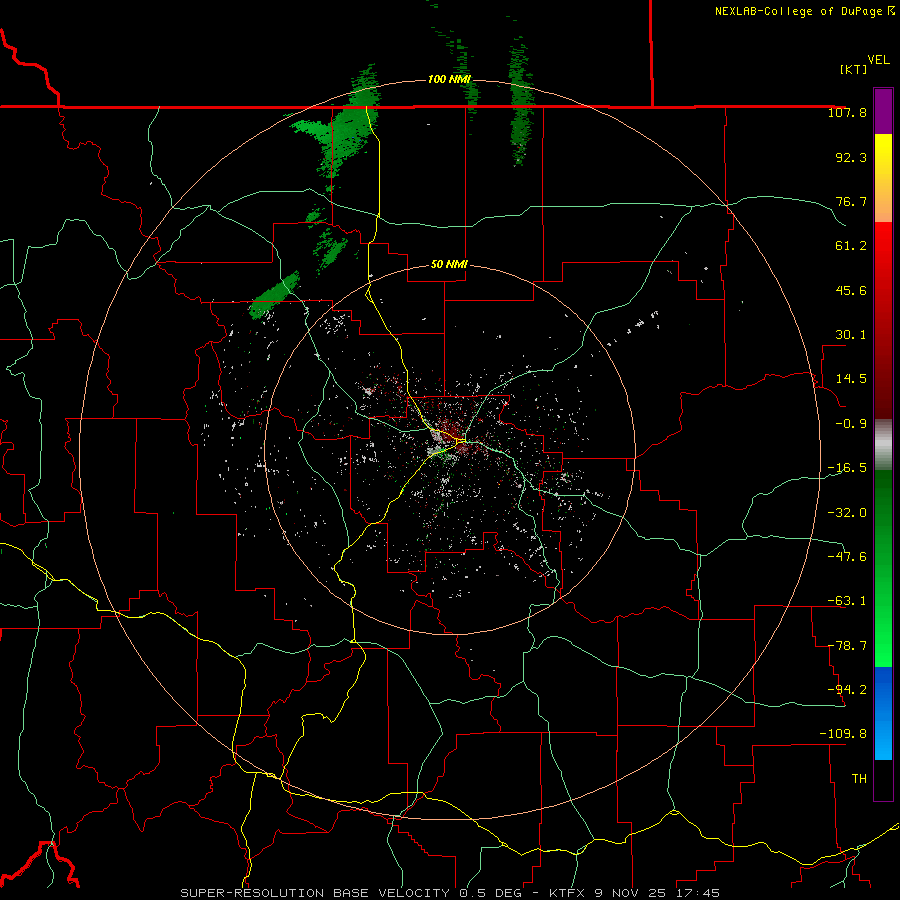Click the 107.8 velocity scale value

847,112
